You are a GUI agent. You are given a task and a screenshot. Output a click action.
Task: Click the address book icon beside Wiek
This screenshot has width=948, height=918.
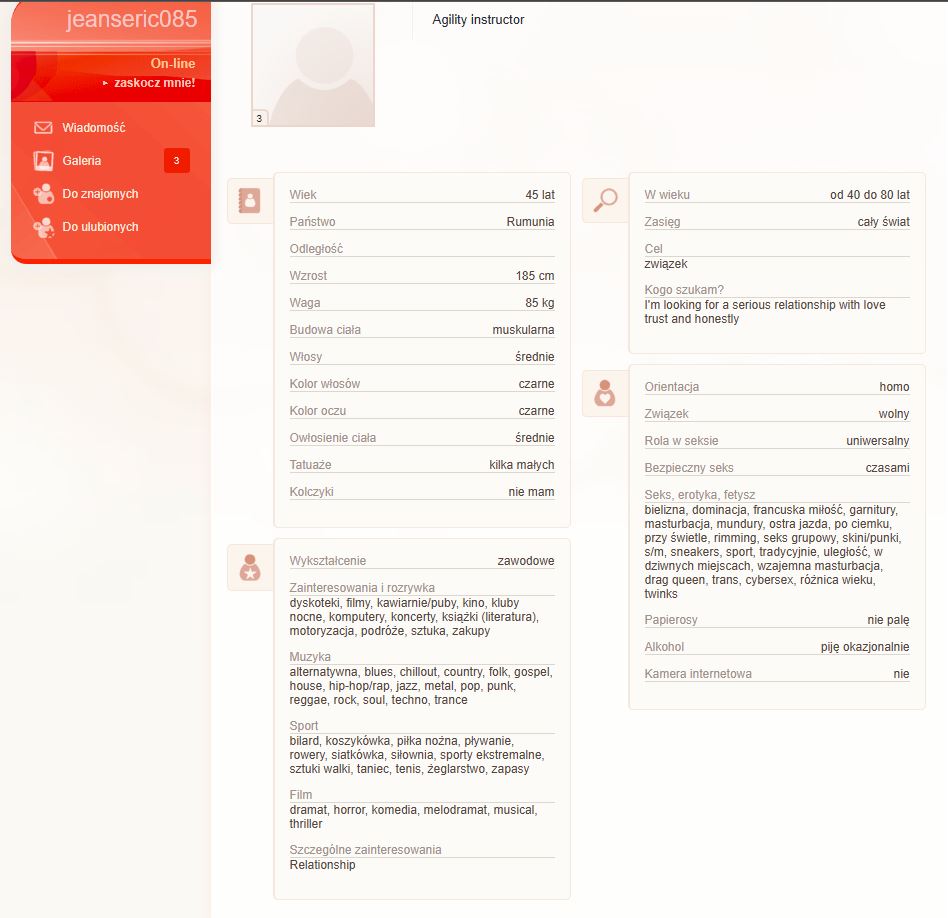pos(249,200)
